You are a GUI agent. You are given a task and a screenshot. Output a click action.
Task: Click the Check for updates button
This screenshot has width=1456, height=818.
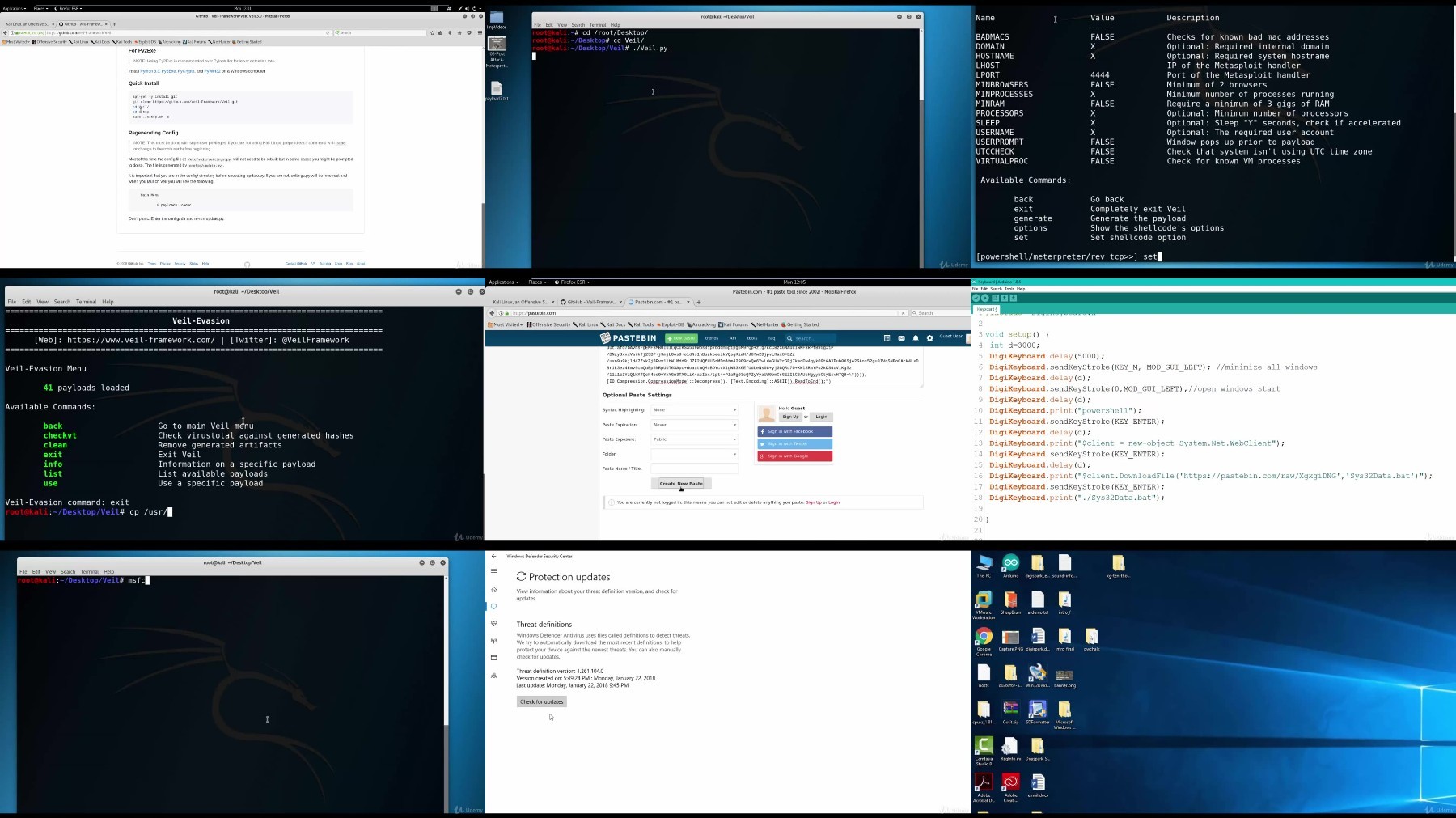[x=542, y=701]
